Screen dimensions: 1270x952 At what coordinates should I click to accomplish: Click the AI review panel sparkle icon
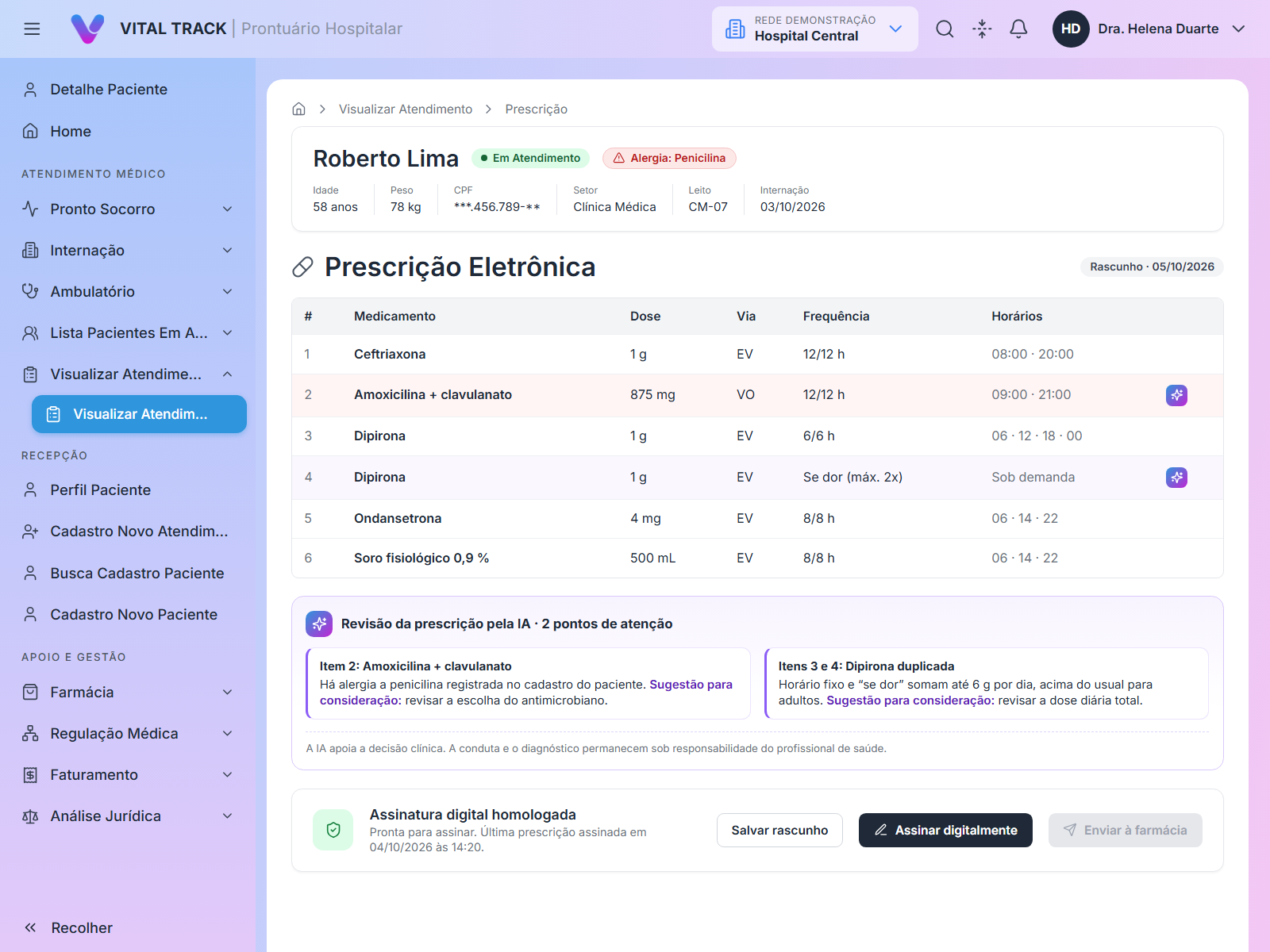click(319, 624)
